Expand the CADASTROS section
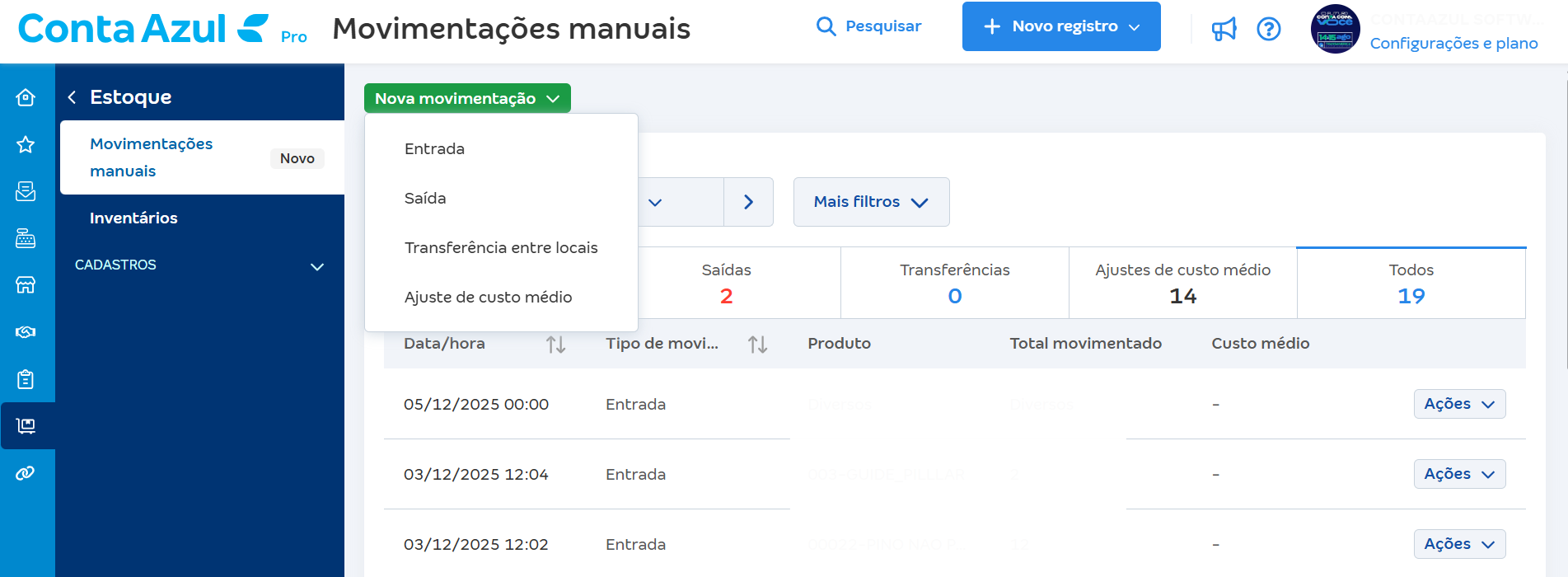Image resolution: width=1568 pixels, height=577 pixels. click(201, 265)
